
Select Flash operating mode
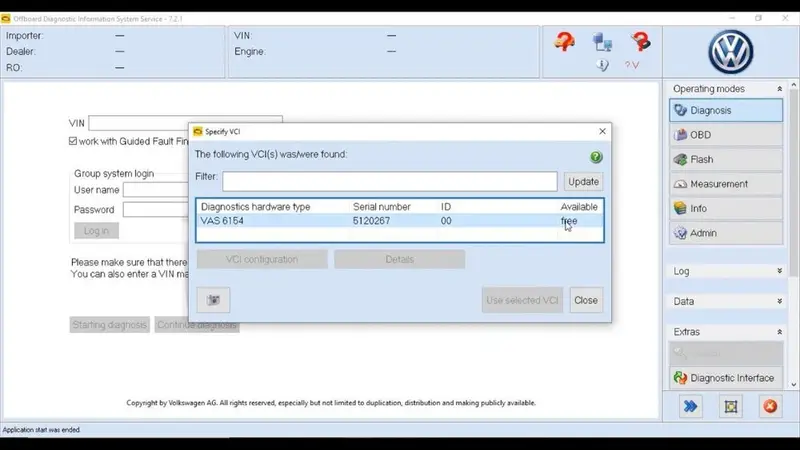(726, 159)
